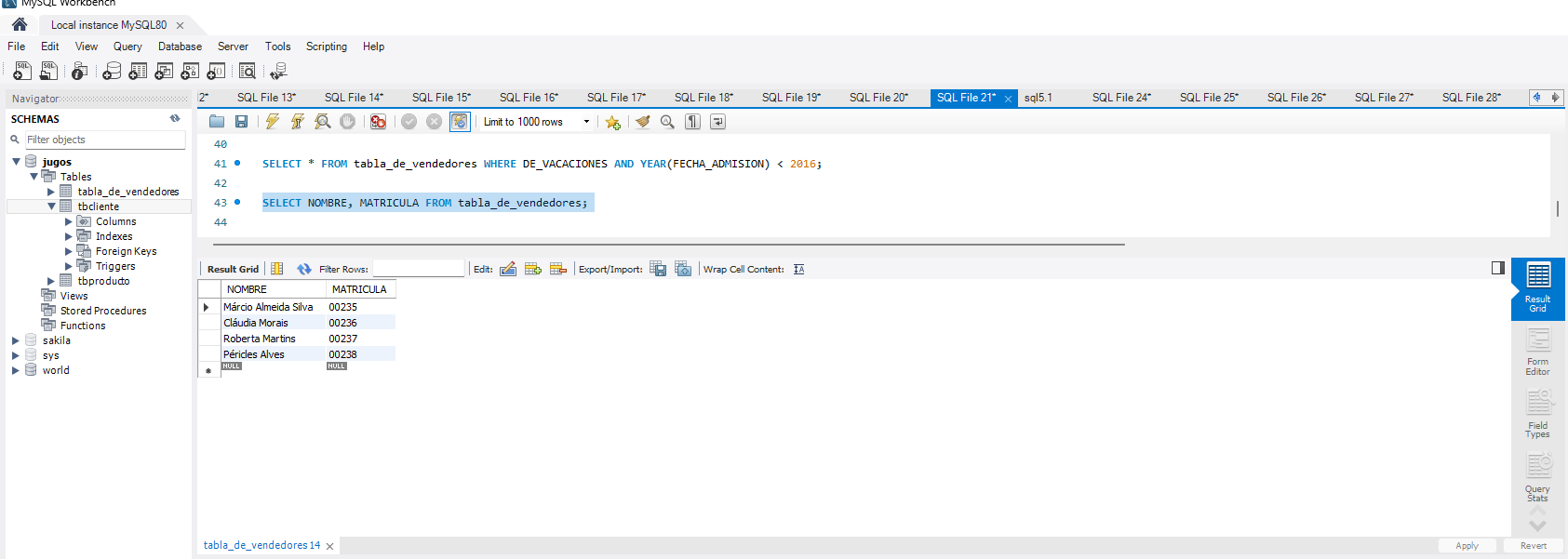Click the Filter Rows input field
Screen dimensions: 1568x559
click(x=418, y=269)
